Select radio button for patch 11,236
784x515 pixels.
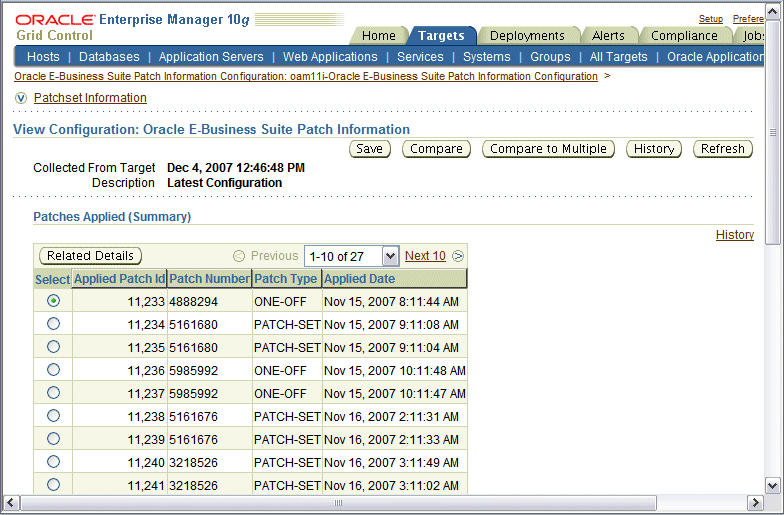click(x=53, y=370)
